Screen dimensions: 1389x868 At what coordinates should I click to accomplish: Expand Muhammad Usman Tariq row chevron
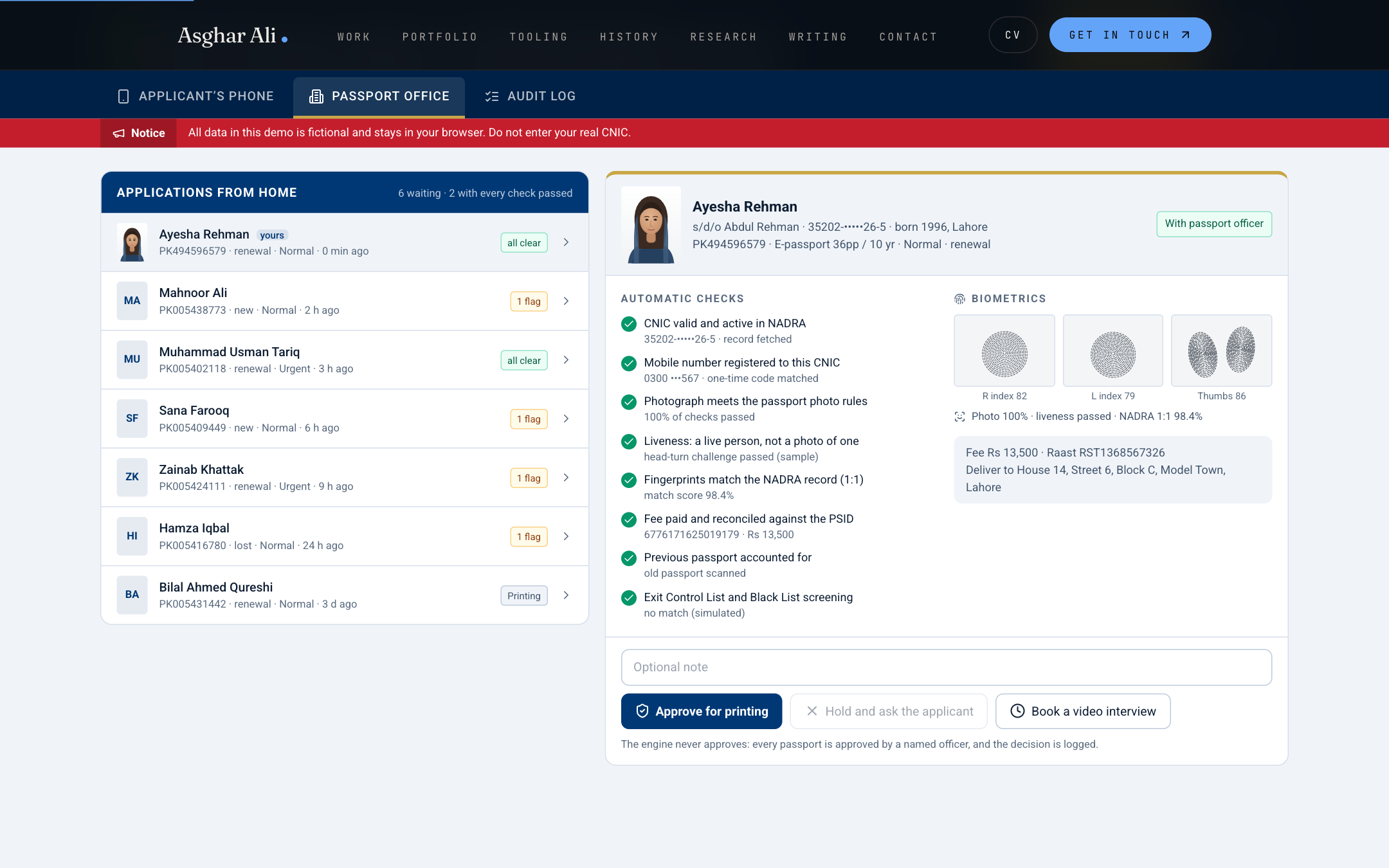pos(566,360)
